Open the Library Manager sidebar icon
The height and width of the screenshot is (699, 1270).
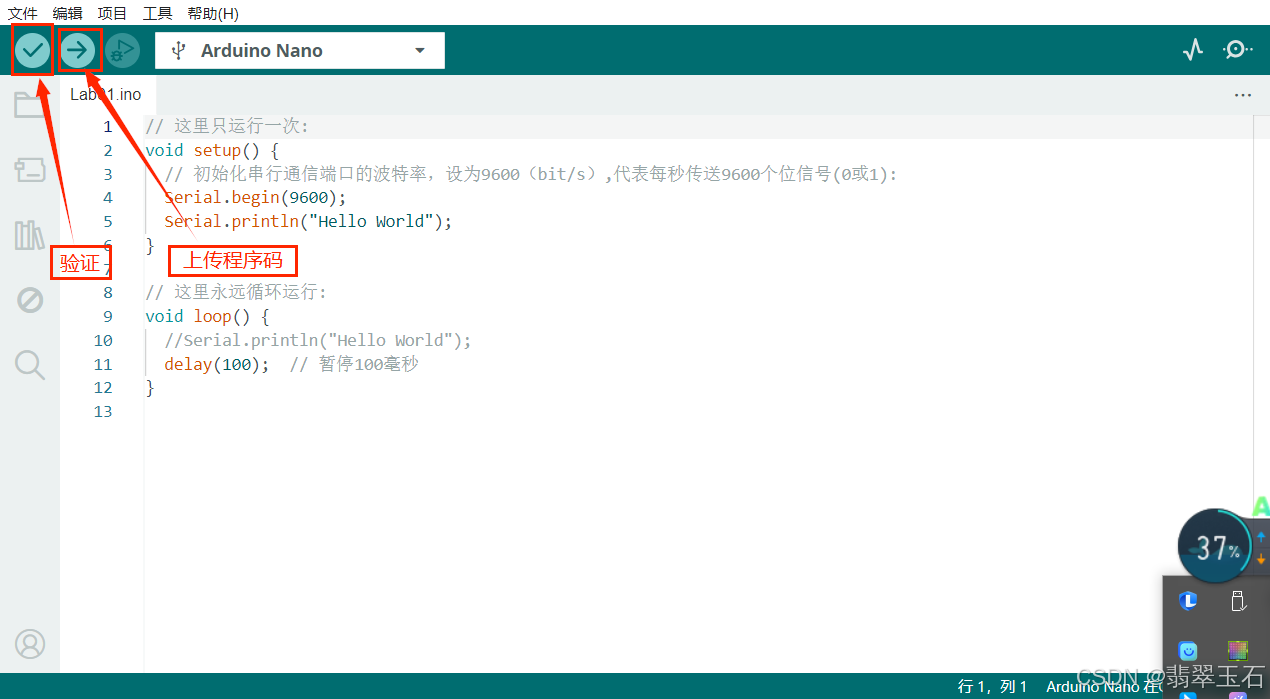click(29, 234)
